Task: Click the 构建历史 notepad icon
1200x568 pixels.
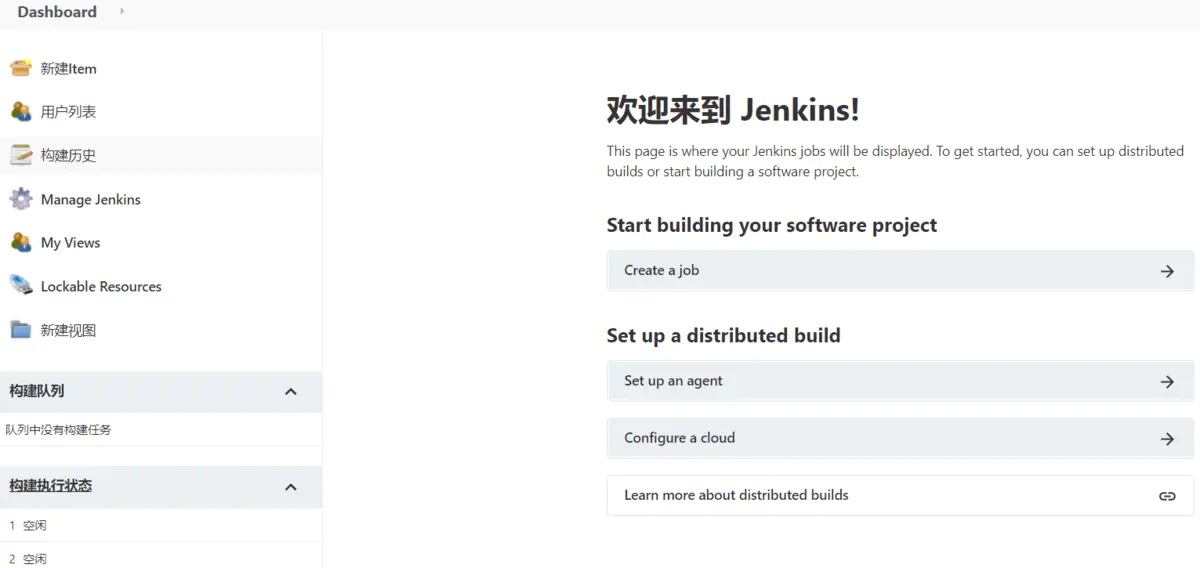Action: pyautogui.click(x=21, y=155)
